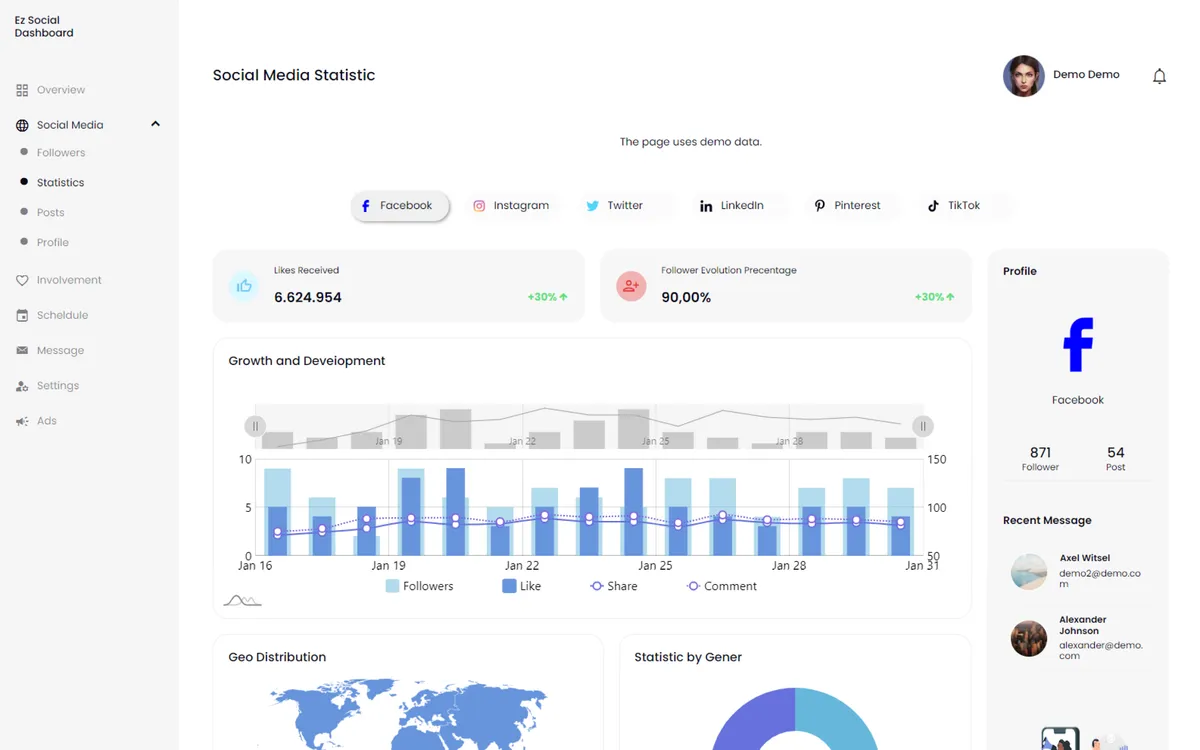Click the world map in Geo Distribution
This screenshot has width=1200, height=750.
click(x=410, y=714)
